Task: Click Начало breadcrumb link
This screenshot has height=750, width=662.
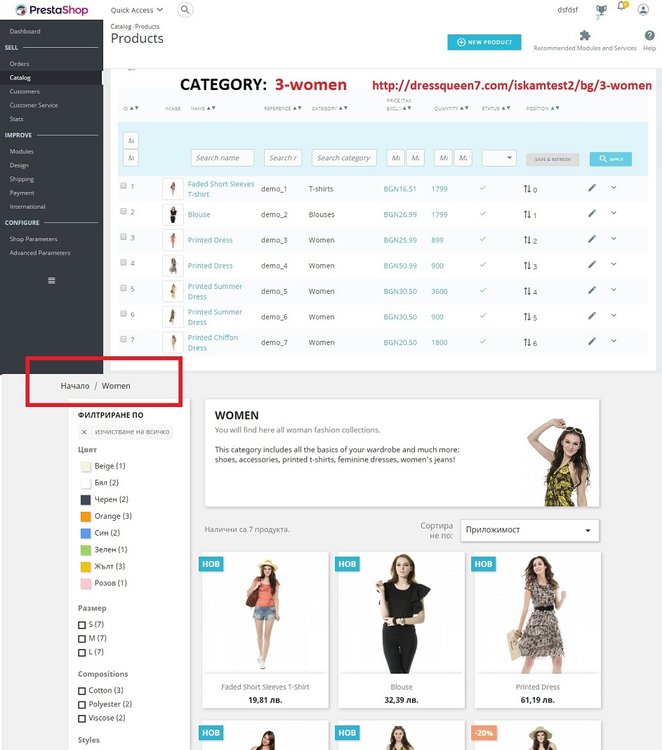Action: (75, 386)
